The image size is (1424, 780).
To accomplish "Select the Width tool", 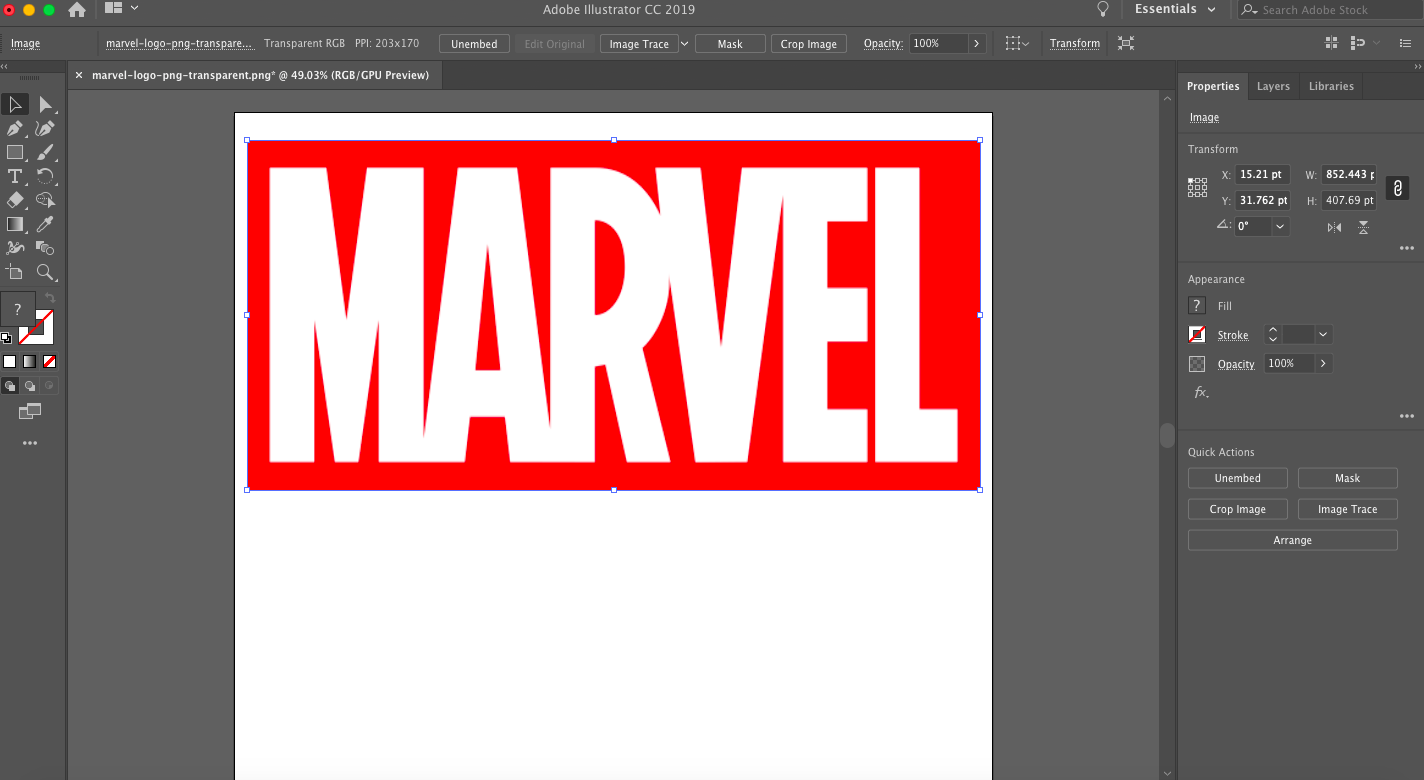I will [x=15, y=248].
